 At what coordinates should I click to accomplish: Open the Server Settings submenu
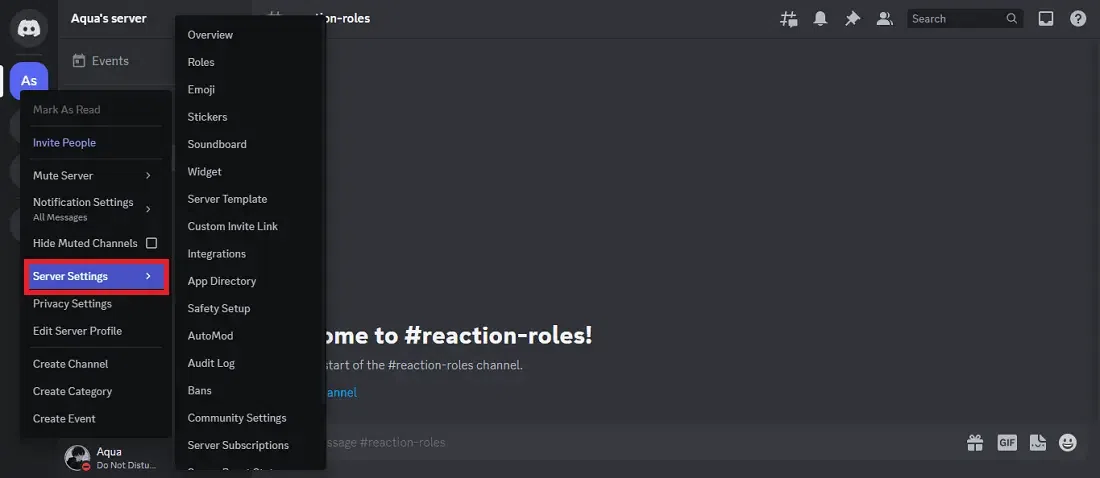[95, 276]
